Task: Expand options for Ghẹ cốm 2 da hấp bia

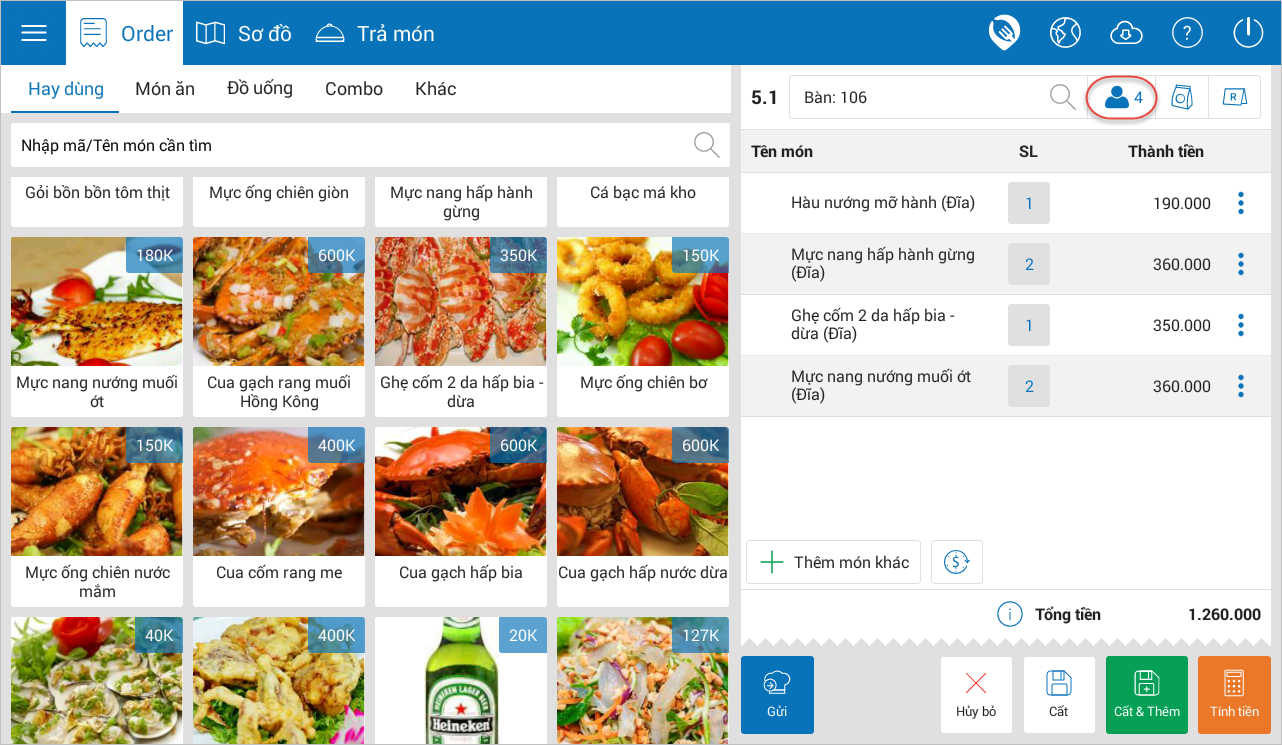Action: pos(1241,326)
